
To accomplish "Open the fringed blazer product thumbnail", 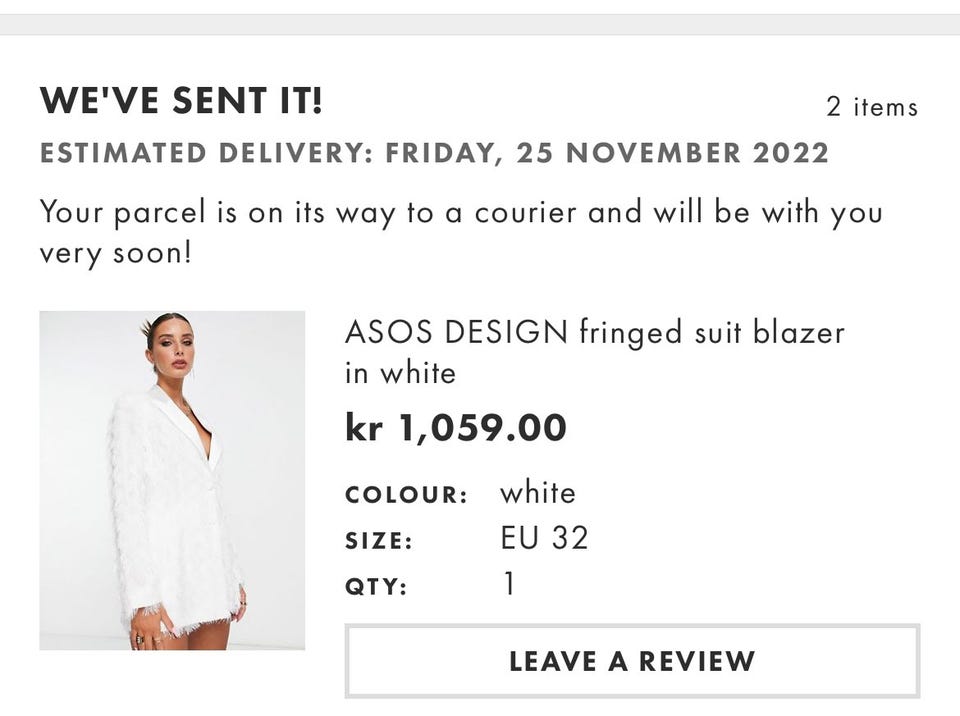I will [x=172, y=480].
